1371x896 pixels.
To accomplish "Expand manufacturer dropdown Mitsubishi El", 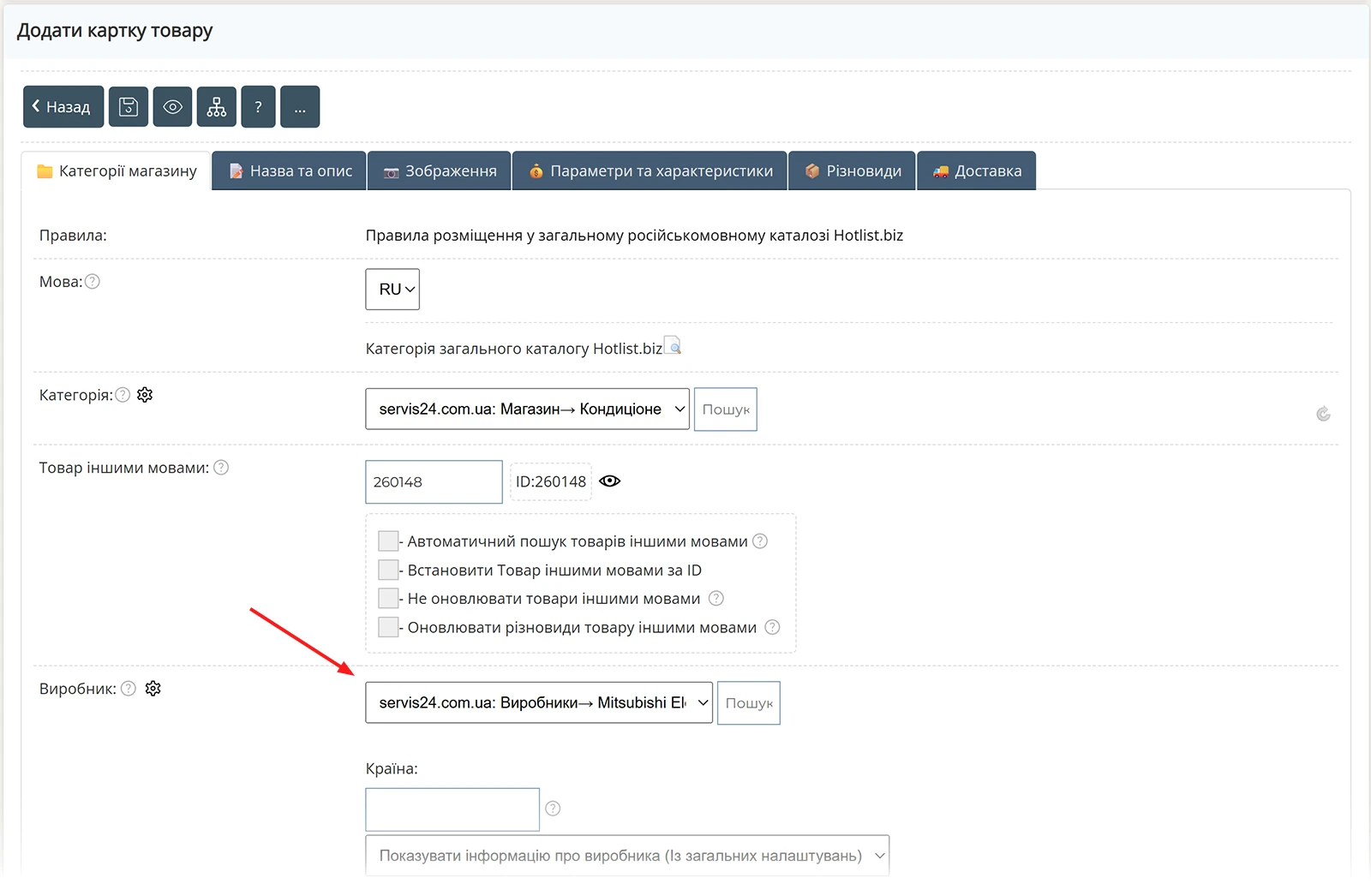I will (x=539, y=703).
